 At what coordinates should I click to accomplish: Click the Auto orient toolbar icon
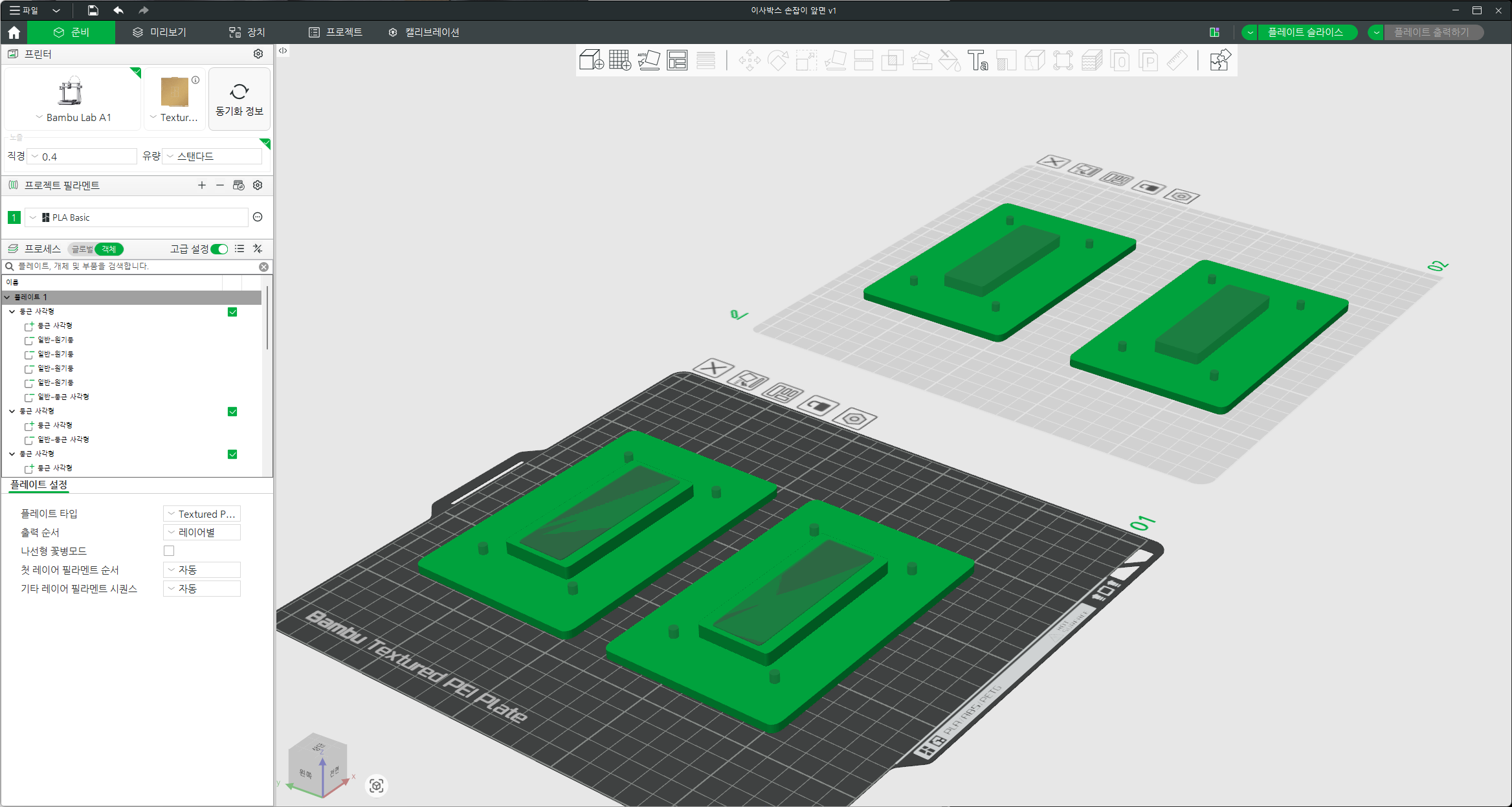[x=649, y=60]
